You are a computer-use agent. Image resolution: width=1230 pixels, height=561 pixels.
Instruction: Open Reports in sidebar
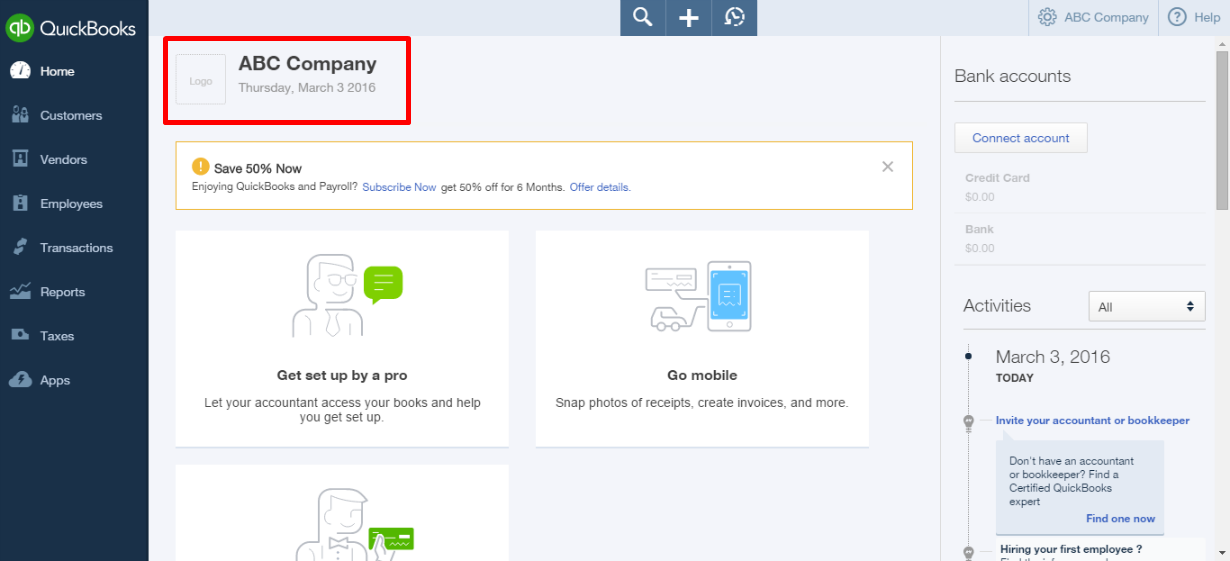[x=62, y=292]
